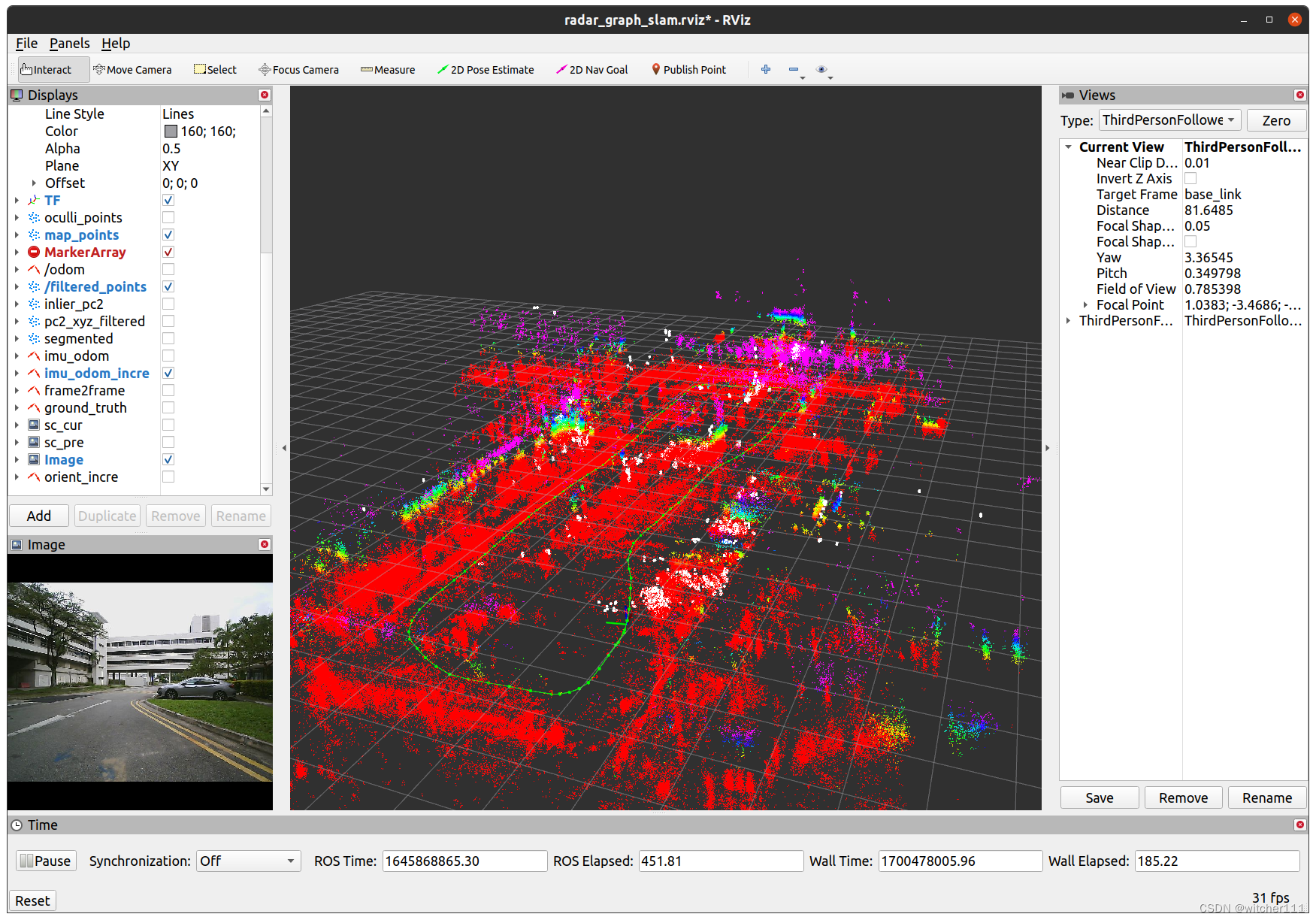This screenshot has height=920, width=1316.
Task: Open the Panels menu
Action: (x=69, y=44)
